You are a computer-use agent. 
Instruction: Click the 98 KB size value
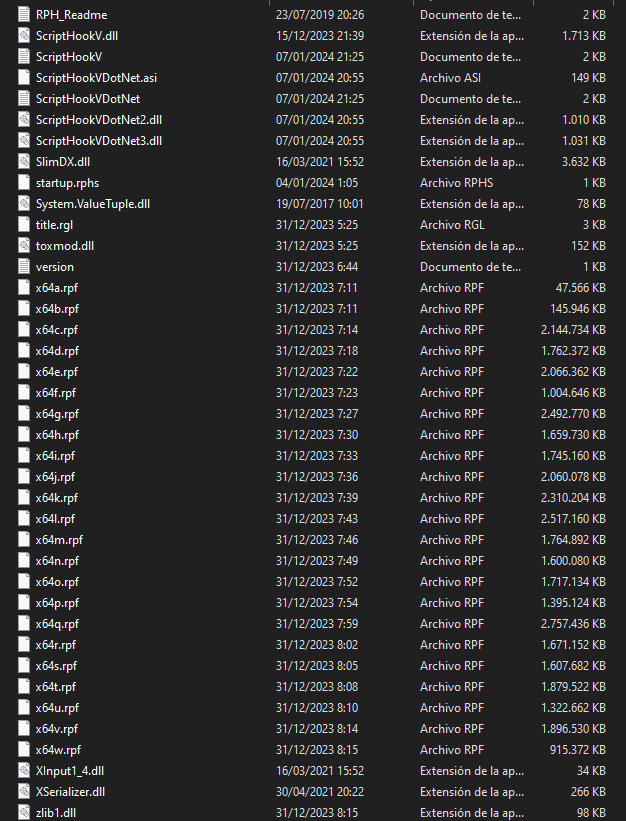tap(591, 813)
